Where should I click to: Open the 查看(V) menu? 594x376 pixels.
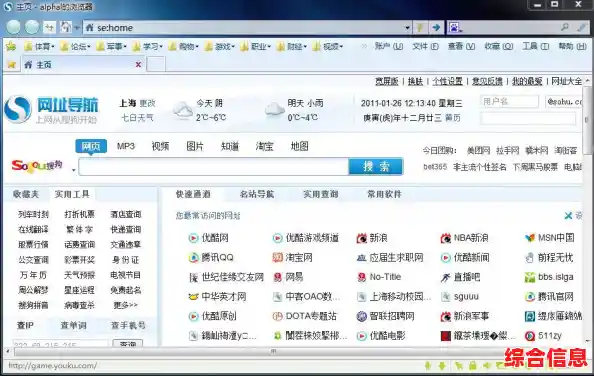461,46
